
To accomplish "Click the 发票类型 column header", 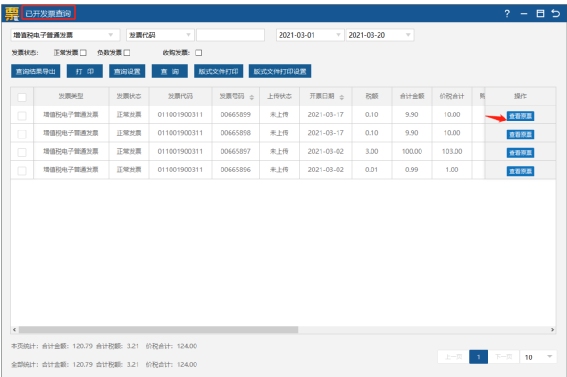I will 71,96.
